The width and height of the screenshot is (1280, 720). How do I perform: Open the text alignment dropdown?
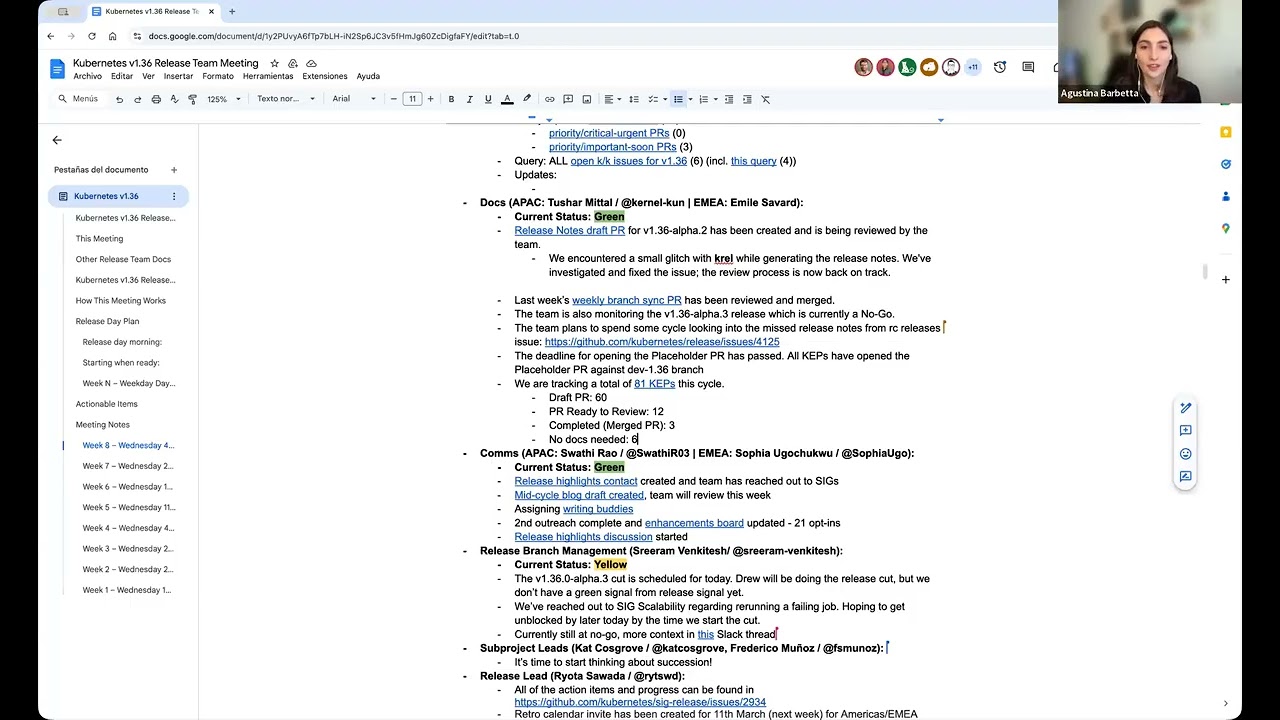point(611,99)
